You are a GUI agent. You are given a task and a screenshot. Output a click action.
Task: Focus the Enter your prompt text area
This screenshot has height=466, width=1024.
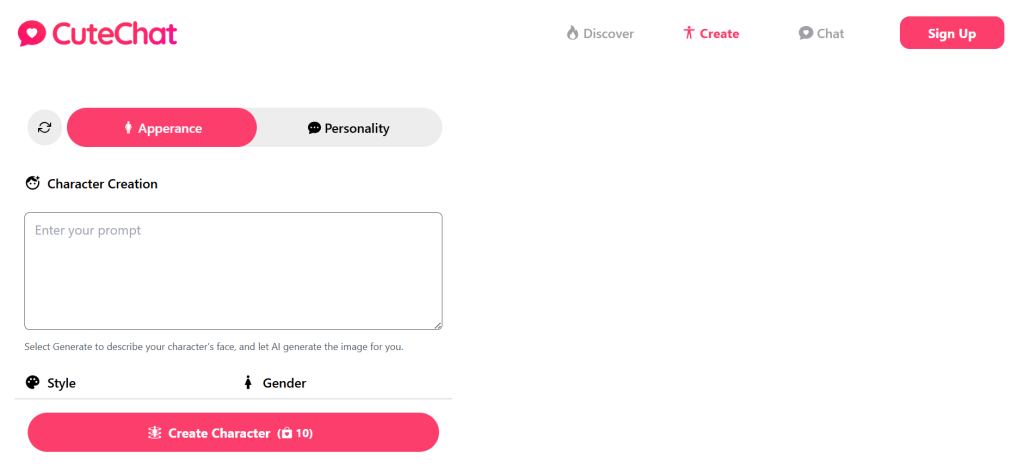[233, 271]
